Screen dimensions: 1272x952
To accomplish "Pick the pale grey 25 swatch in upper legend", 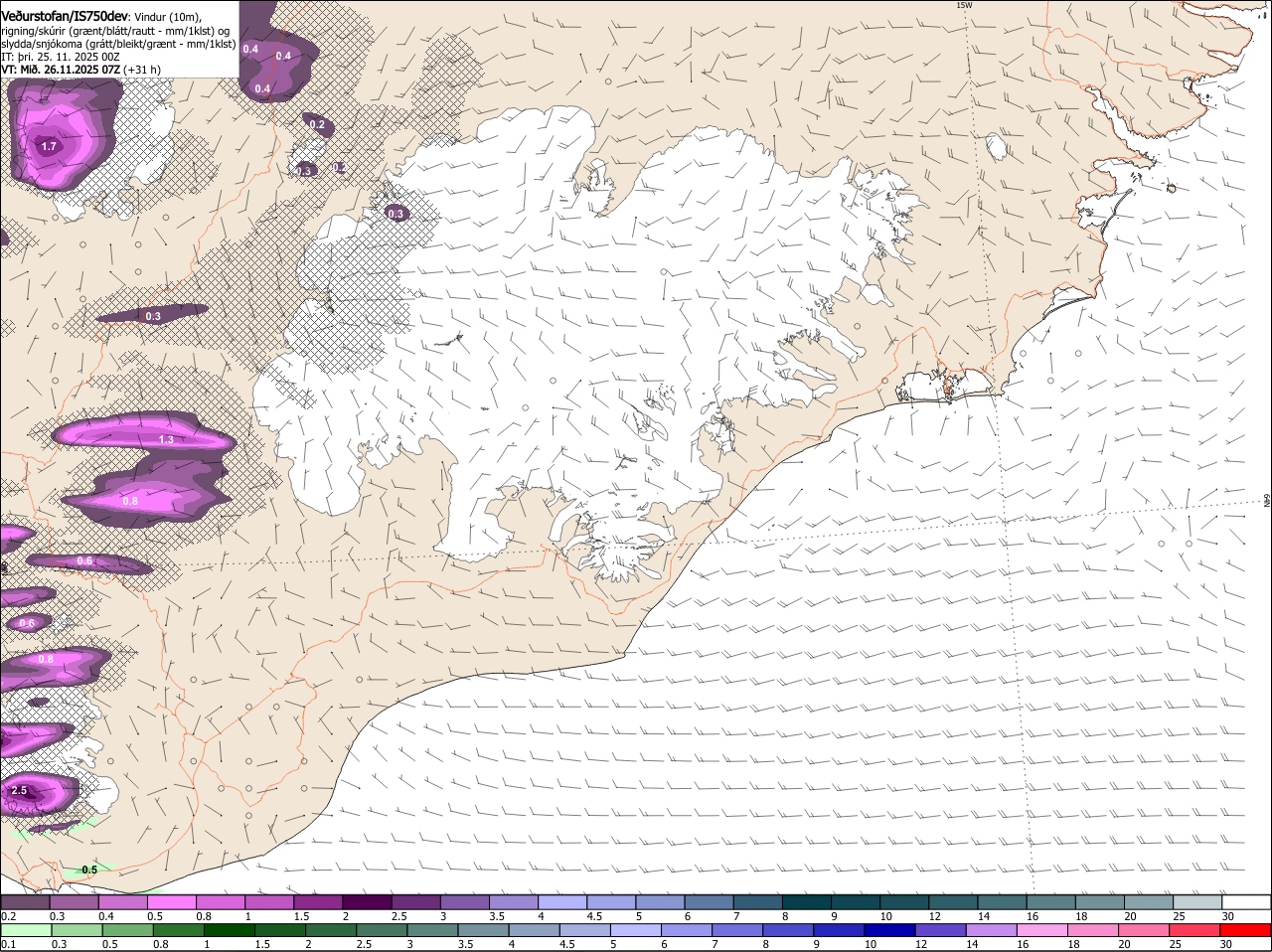I will pyautogui.click(x=1197, y=901).
